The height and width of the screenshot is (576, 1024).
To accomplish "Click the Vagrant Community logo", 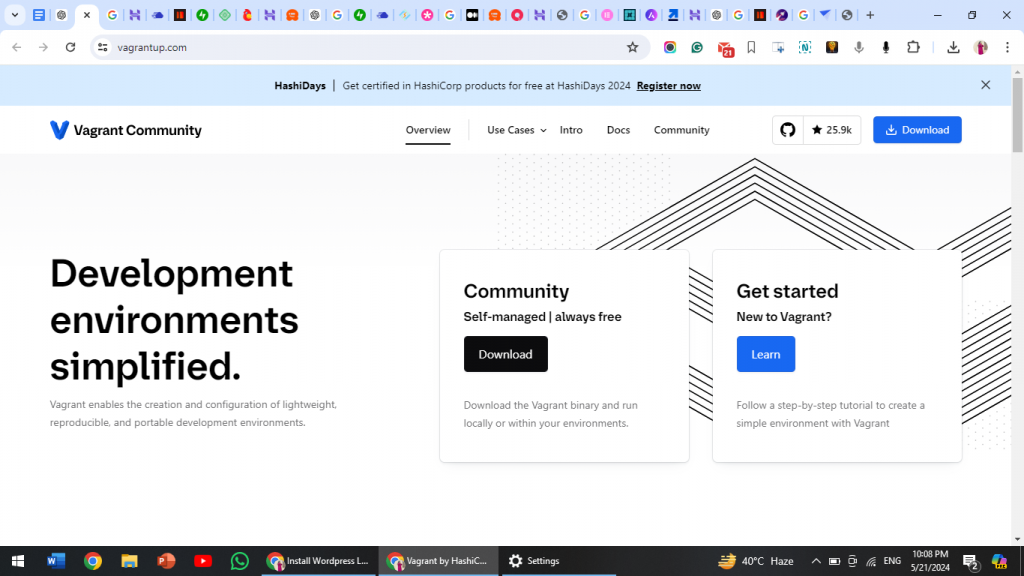I will 126,130.
